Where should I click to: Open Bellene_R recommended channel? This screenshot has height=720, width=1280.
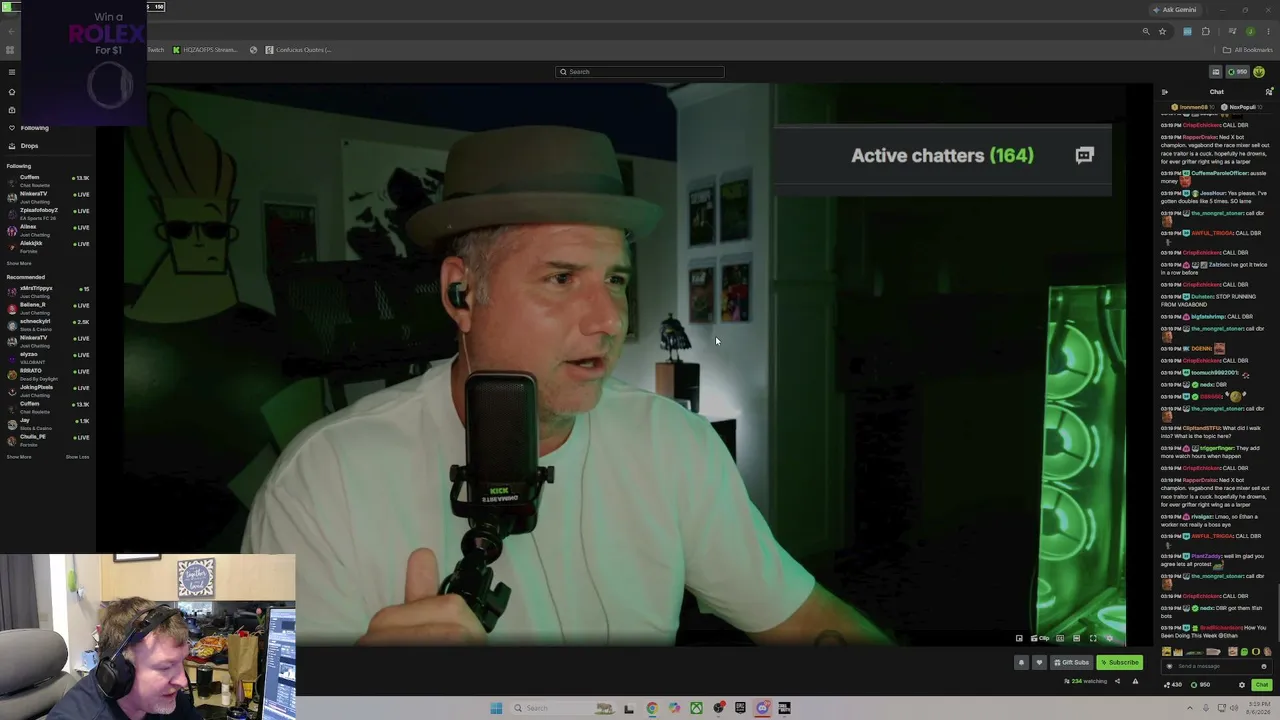[48, 307]
